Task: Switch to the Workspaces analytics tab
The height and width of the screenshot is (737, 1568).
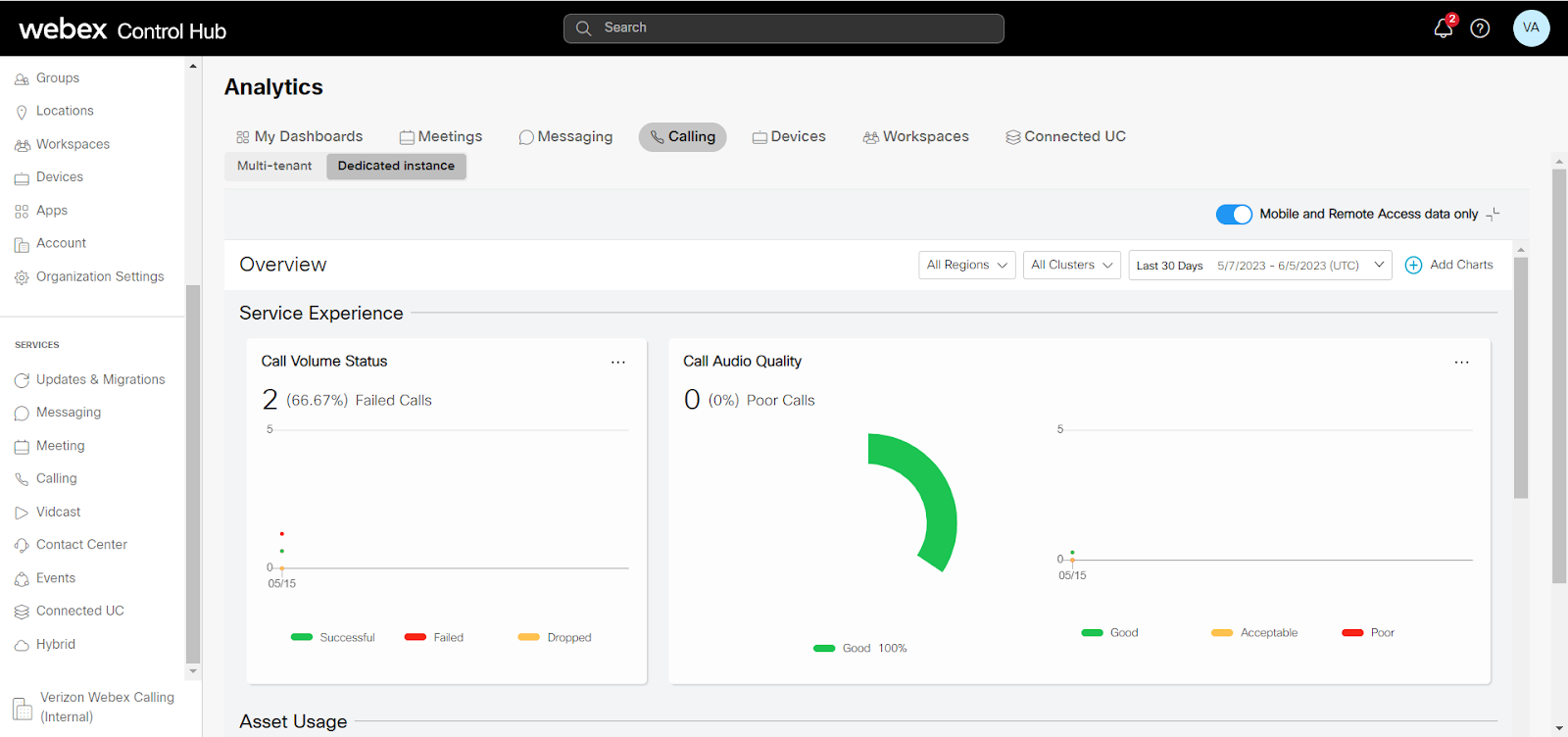Action: point(916,137)
